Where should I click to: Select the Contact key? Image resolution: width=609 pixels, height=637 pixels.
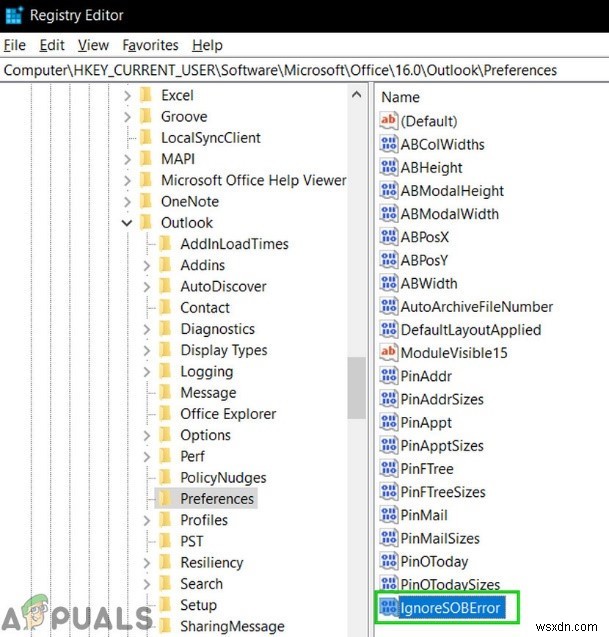pyautogui.click(x=205, y=308)
